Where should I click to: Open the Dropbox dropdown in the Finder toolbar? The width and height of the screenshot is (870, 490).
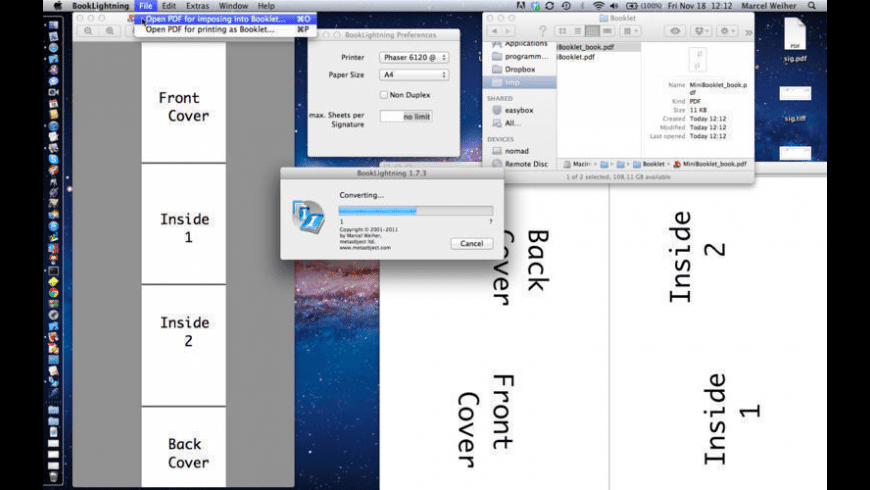tap(702, 31)
